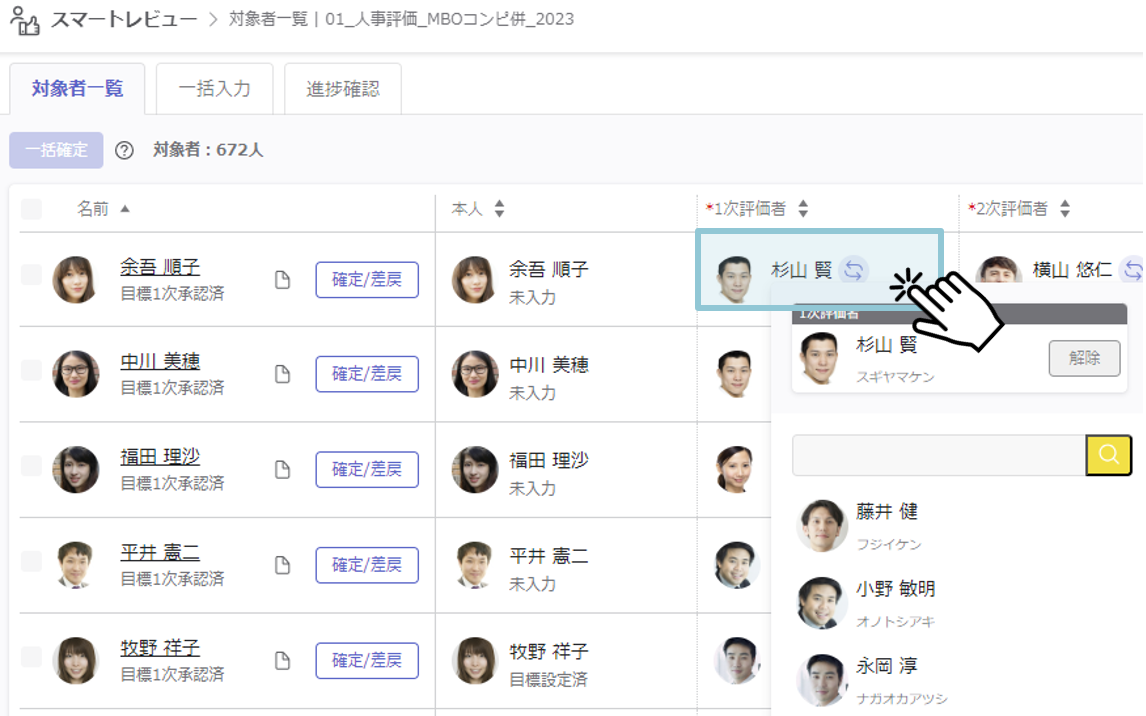Click the 解除 button for 杉山 賢

1085,358
